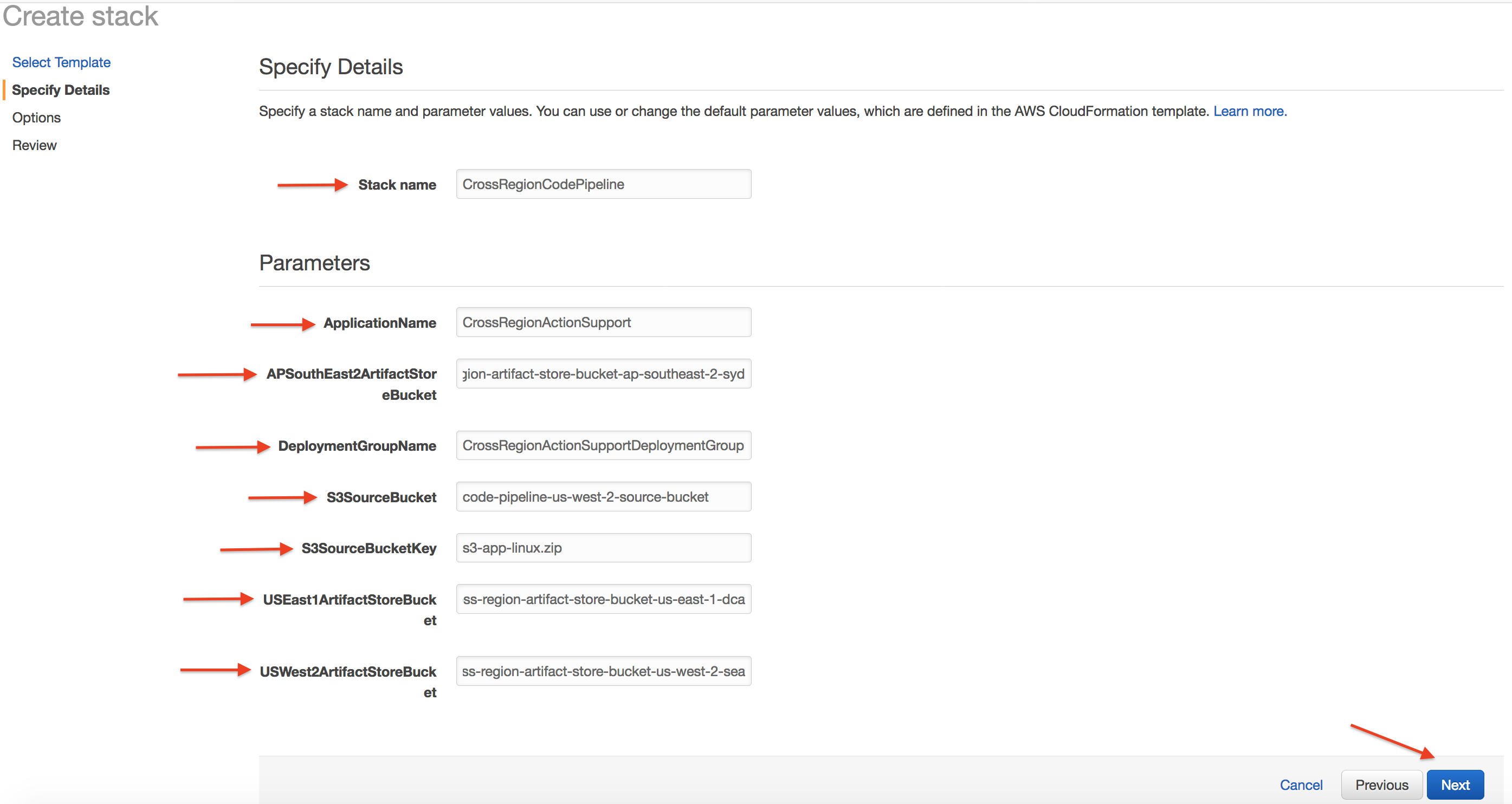Select the Specify Details step
The width and height of the screenshot is (1512, 804).
click(61, 90)
